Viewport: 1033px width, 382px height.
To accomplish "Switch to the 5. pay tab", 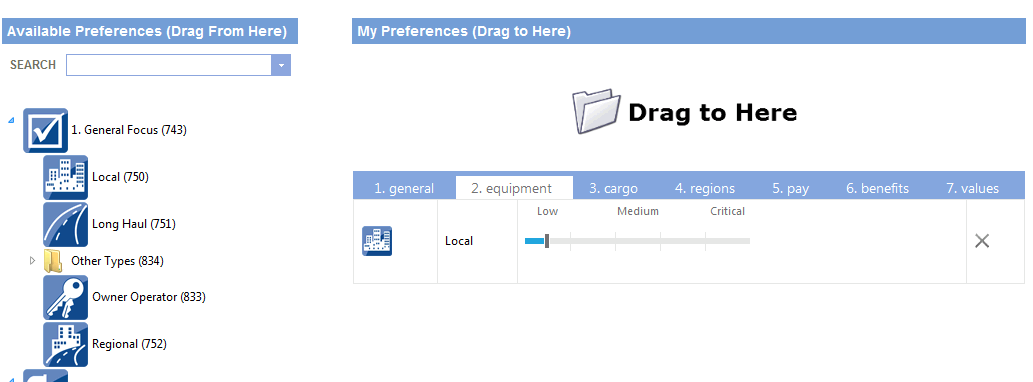I will pos(791,188).
